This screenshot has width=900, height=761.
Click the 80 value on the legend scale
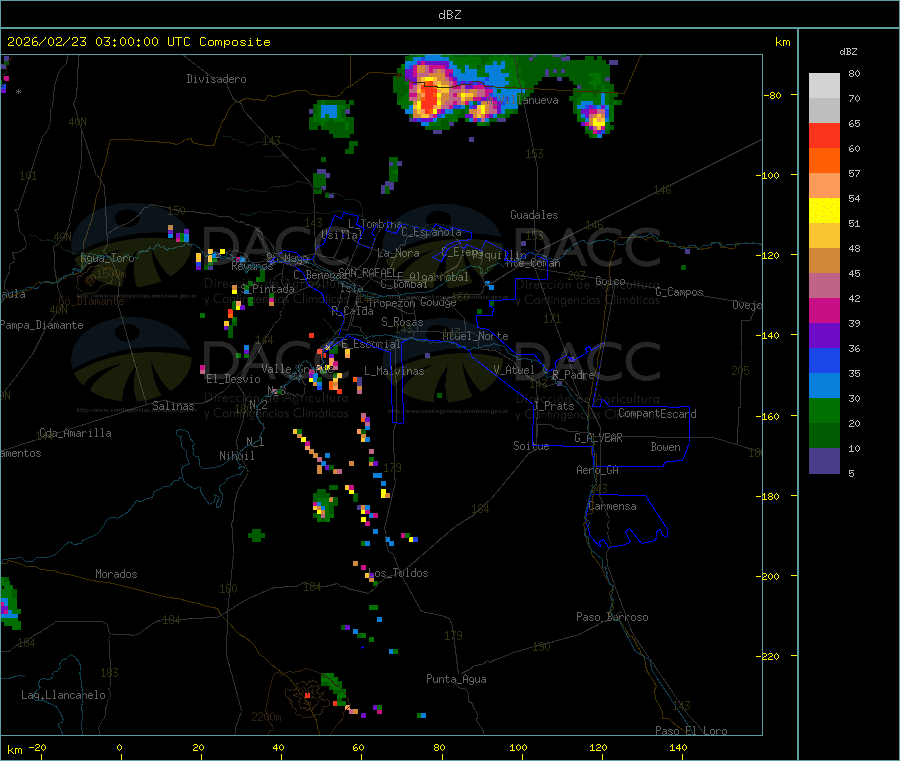pos(854,73)
